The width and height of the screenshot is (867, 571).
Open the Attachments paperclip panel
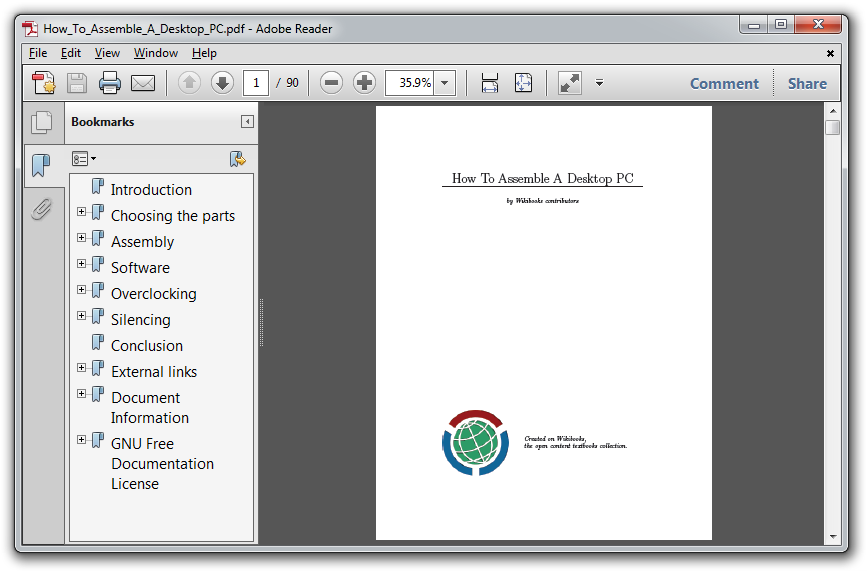[x=41, y=209]
